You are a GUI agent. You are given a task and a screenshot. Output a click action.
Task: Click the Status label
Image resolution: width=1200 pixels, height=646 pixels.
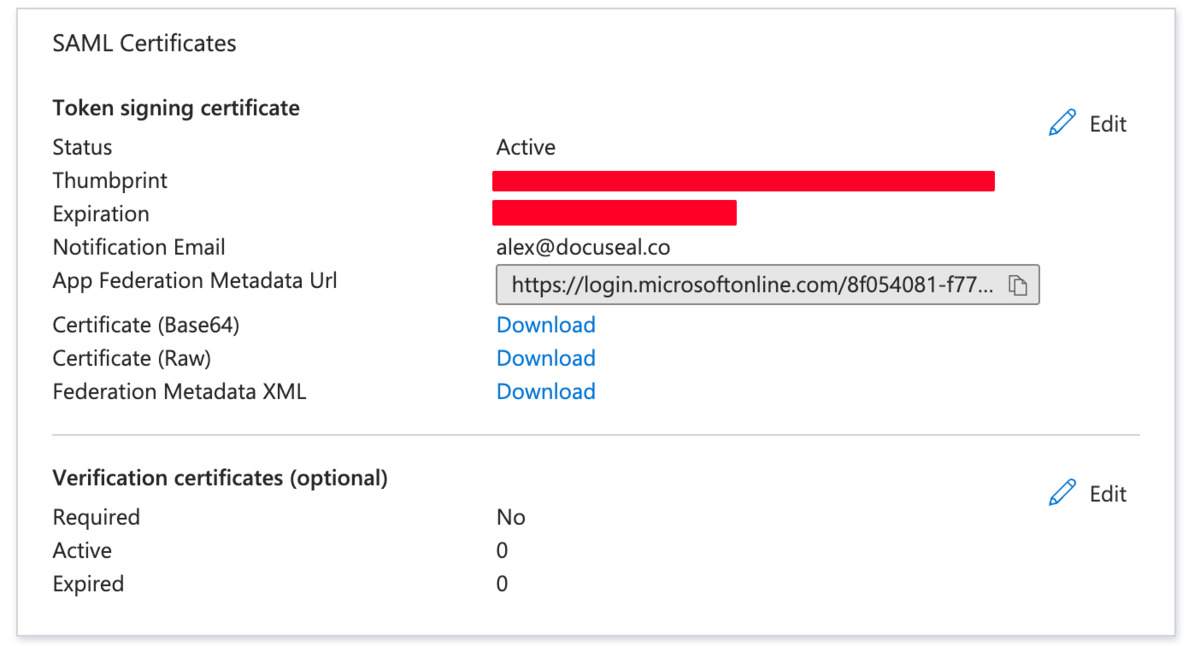tap(82, 147)
